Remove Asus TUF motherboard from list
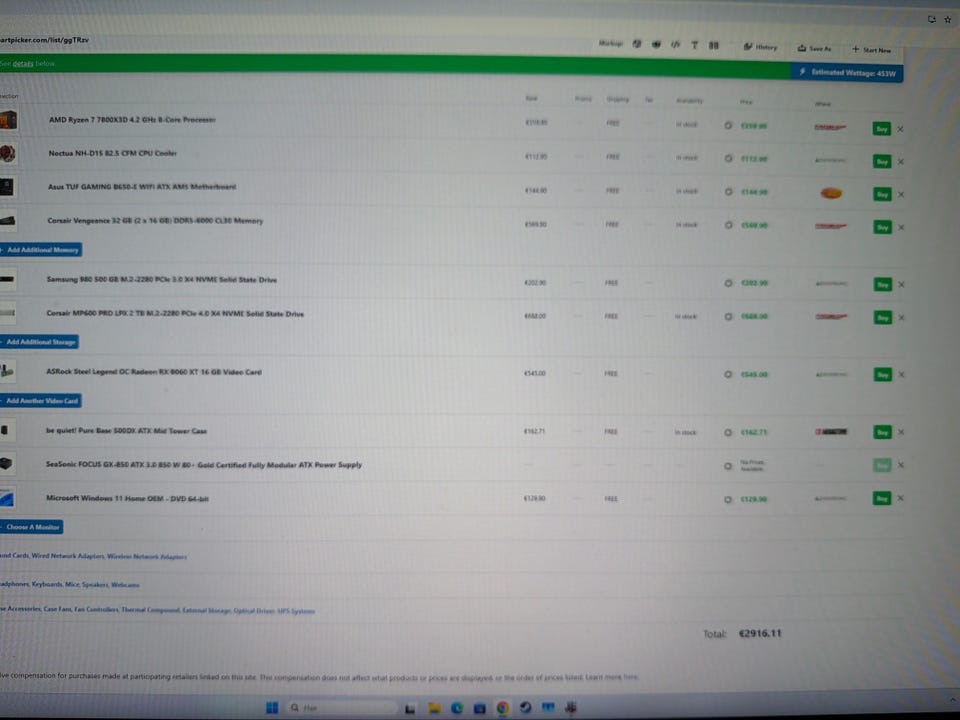This screenshot has height=720, width=960. click(x=901, y=195)
